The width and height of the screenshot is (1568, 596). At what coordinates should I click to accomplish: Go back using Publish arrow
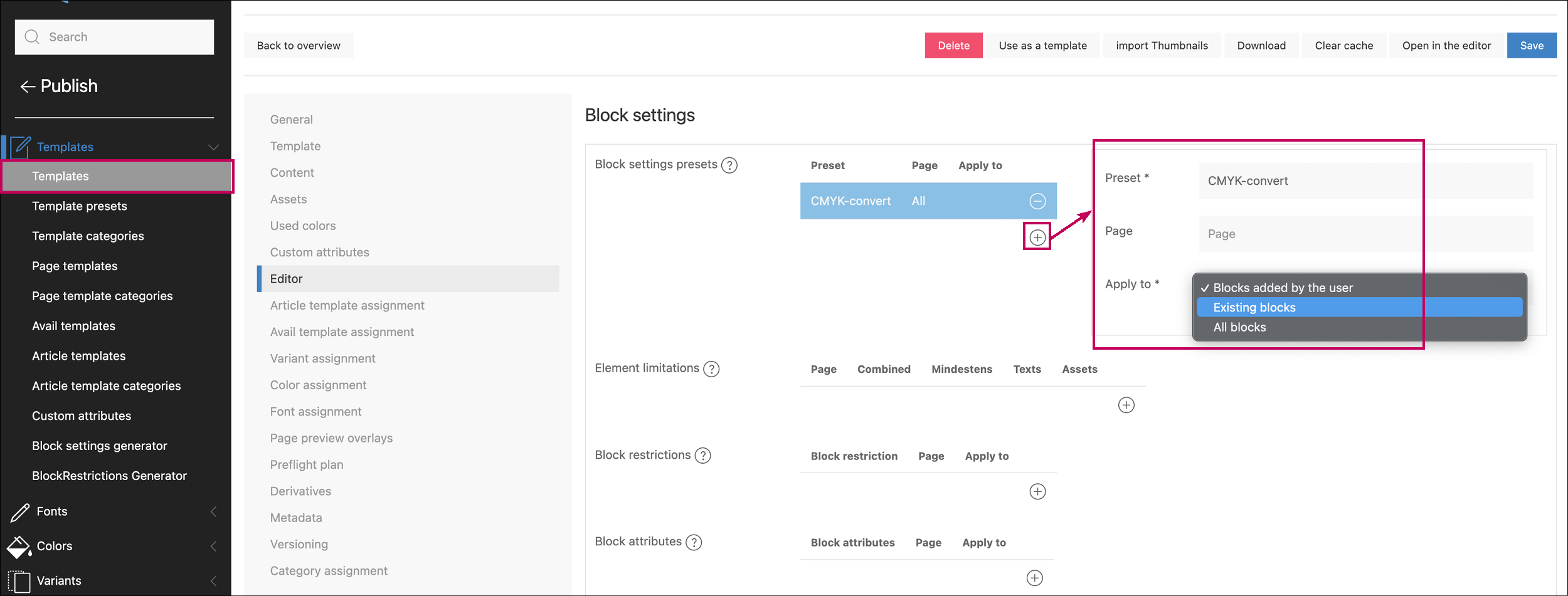(x=28, y=86)
